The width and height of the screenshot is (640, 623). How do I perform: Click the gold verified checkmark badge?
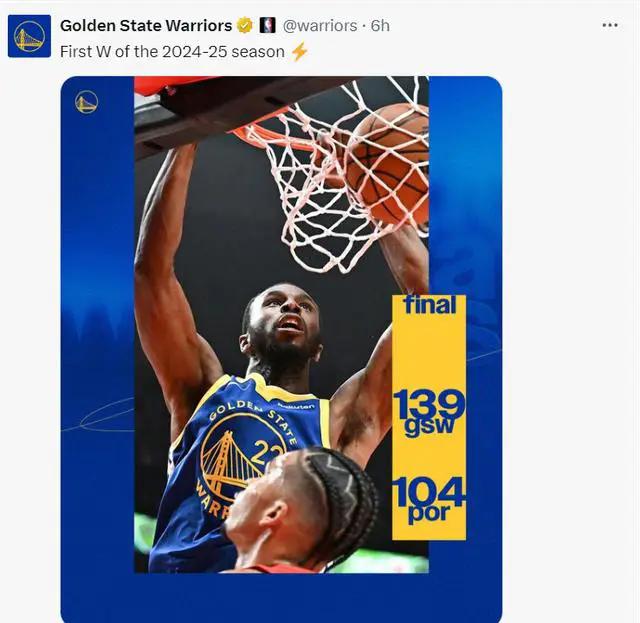[245, 26]
